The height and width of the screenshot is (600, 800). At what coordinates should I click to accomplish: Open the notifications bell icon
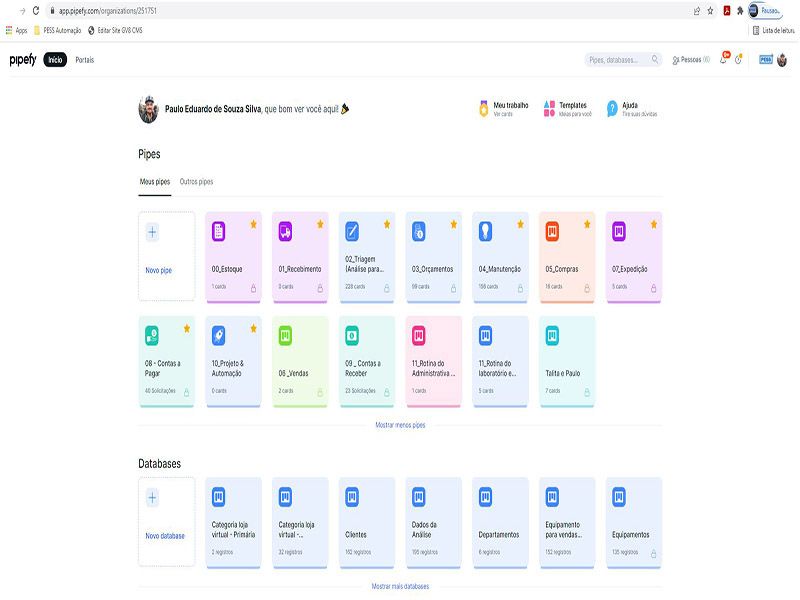723,60
